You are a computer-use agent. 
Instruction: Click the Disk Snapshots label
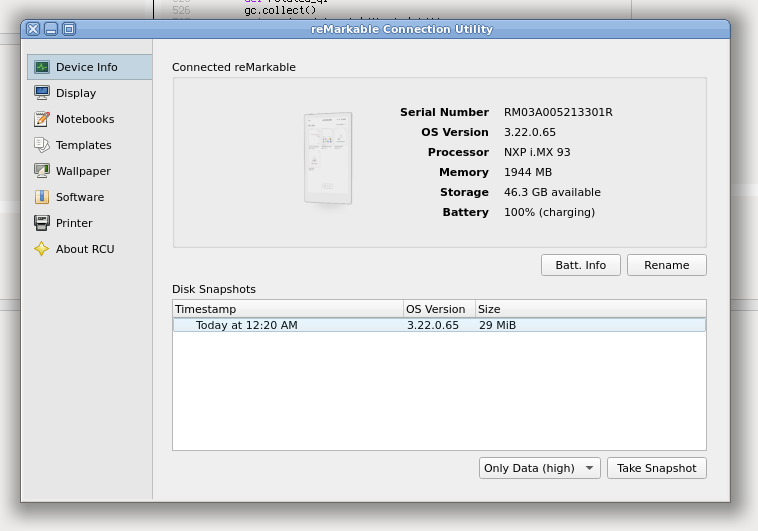click(214, 289)
